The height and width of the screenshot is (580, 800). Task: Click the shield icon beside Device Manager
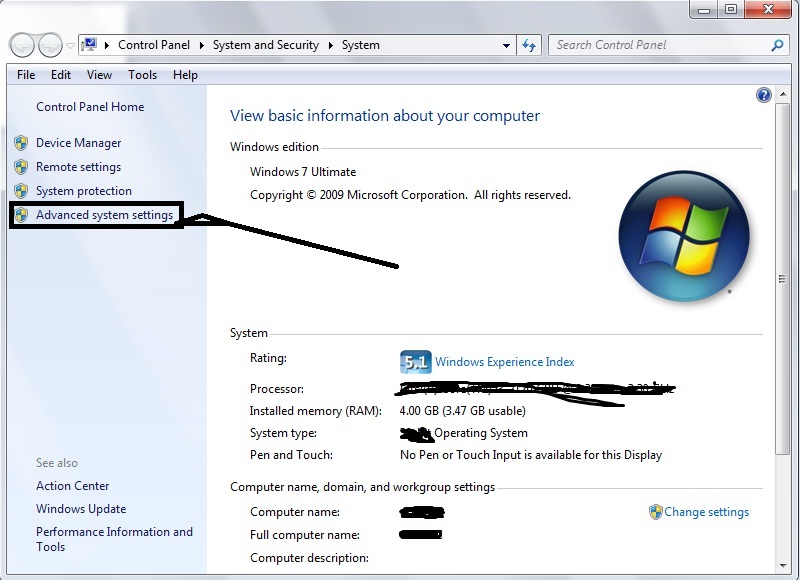click(21, 143)
